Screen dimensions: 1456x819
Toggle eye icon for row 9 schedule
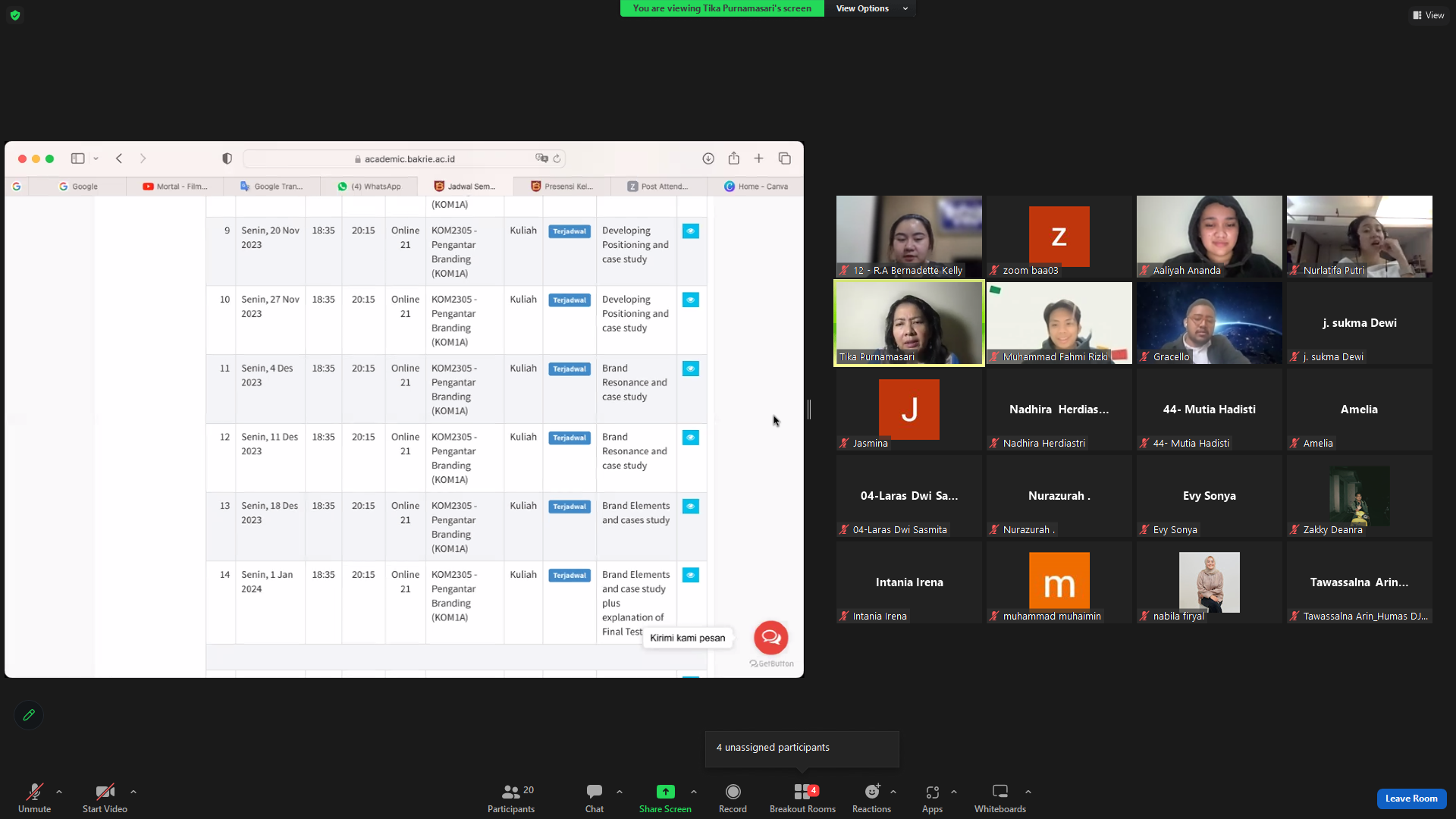pyautogui.click(x=691, y=231)
